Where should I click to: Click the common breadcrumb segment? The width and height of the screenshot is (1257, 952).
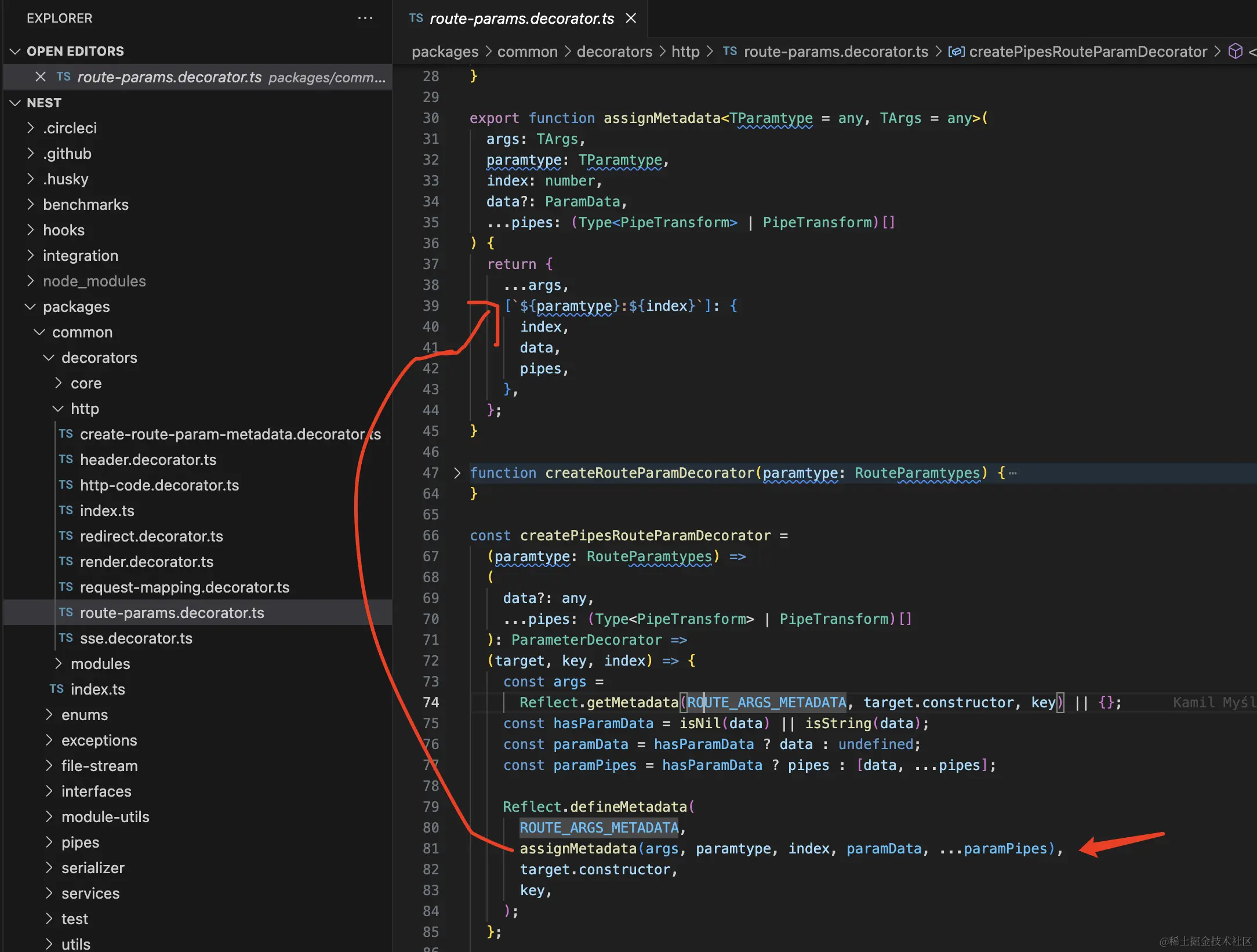(x=528, y=52)
